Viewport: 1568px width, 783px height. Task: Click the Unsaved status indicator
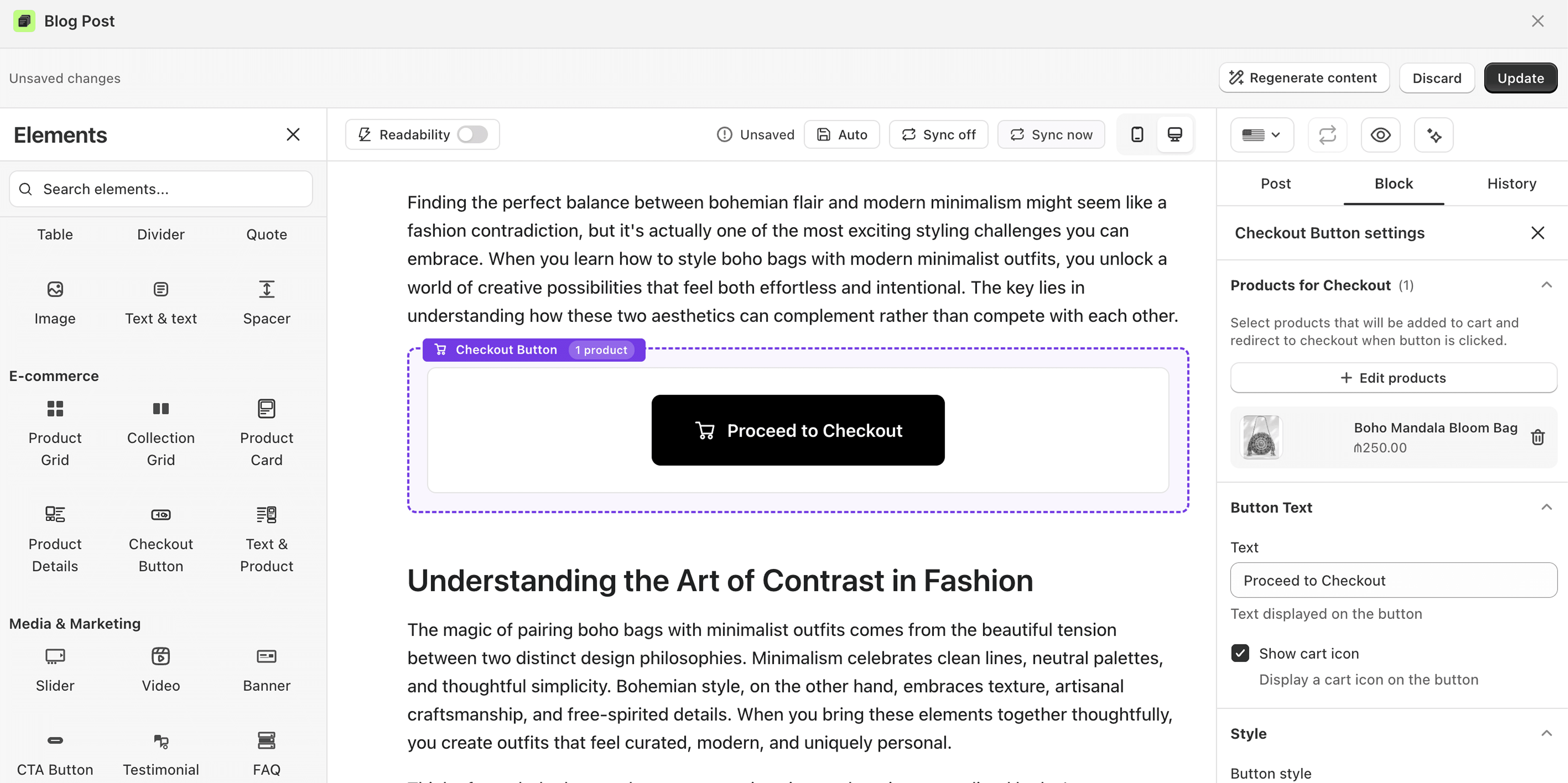756,134
